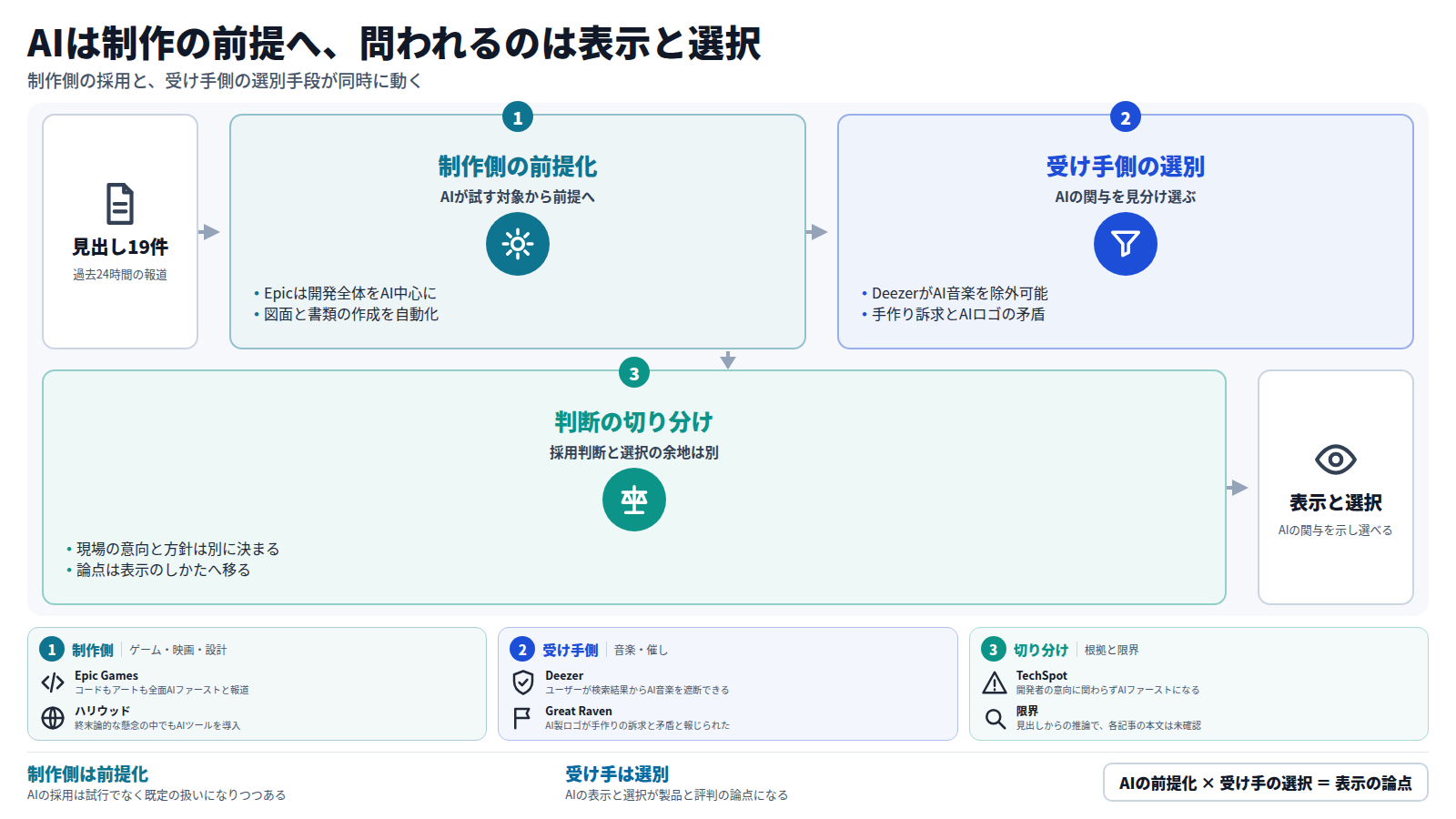Viewport: 1456px width, 819px height.
Task: Click the eye icon above 表示と選択
Action: 1336,460
